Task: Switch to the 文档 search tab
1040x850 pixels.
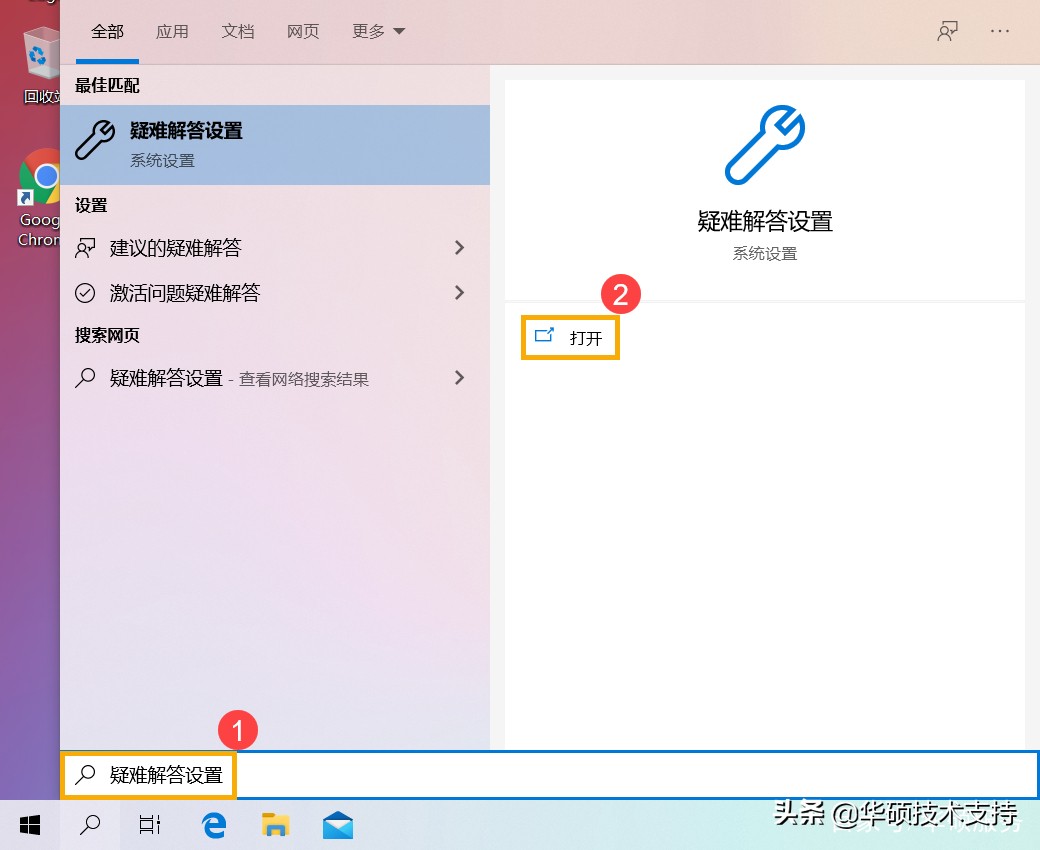Action: (x=237, y=31)
